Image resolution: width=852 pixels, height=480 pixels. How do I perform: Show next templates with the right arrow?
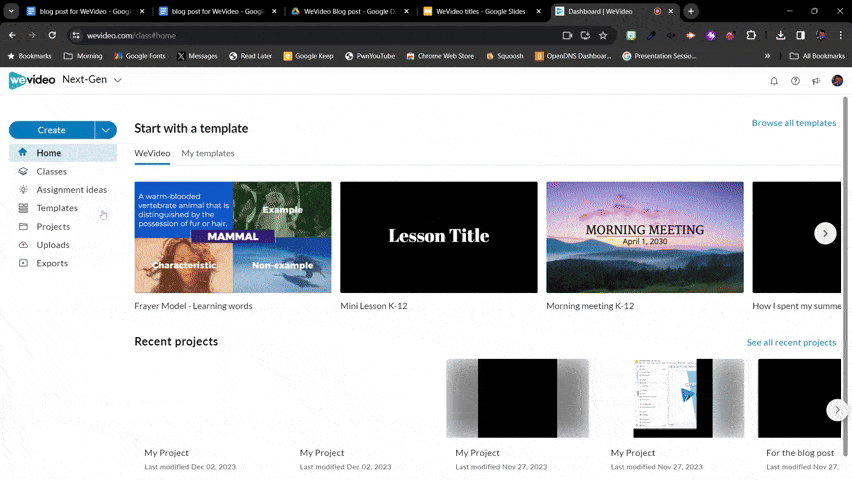(825, 233)
